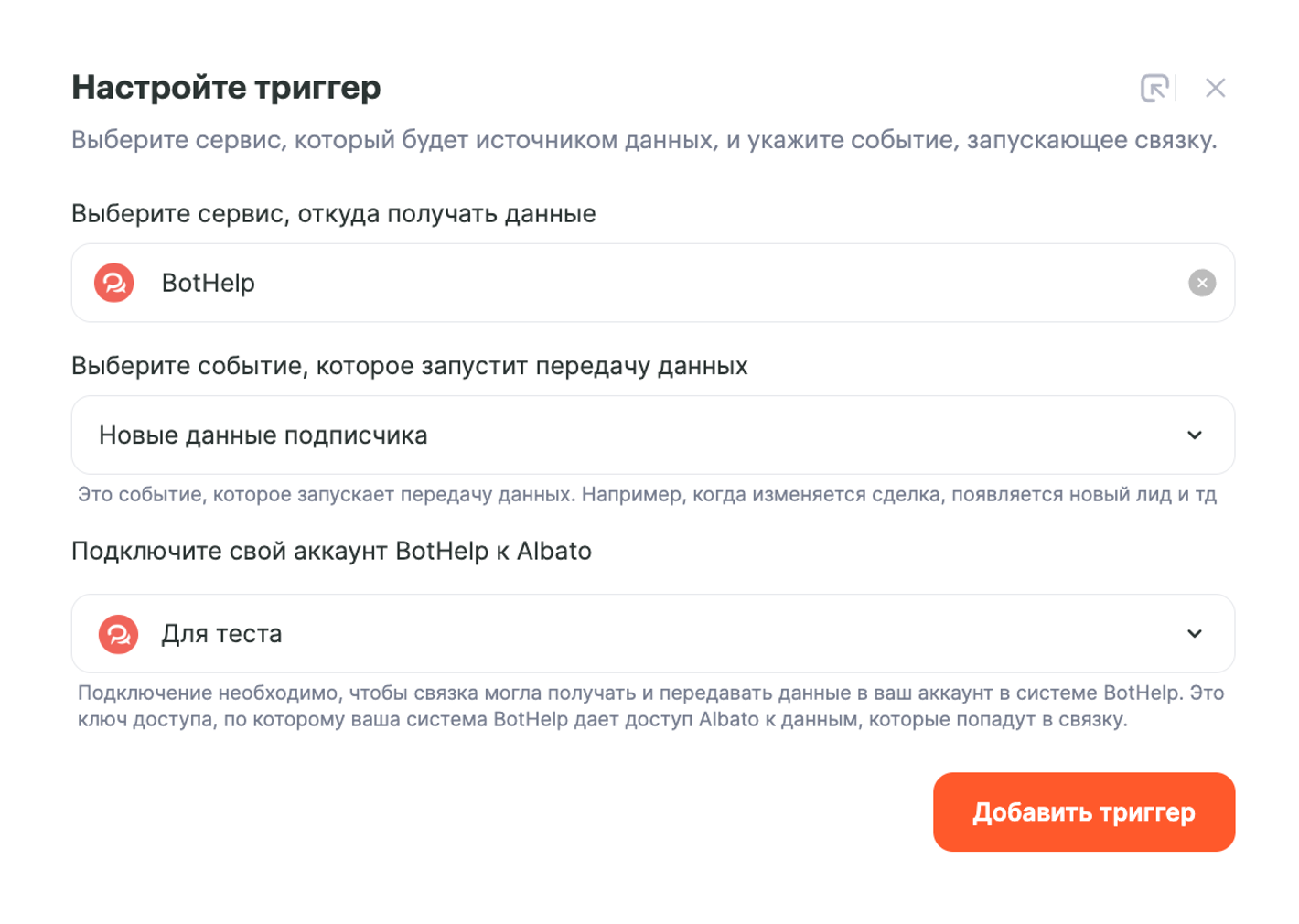Click the Настройте триггер heading
Screen dimensions: 1299x924
226,88
